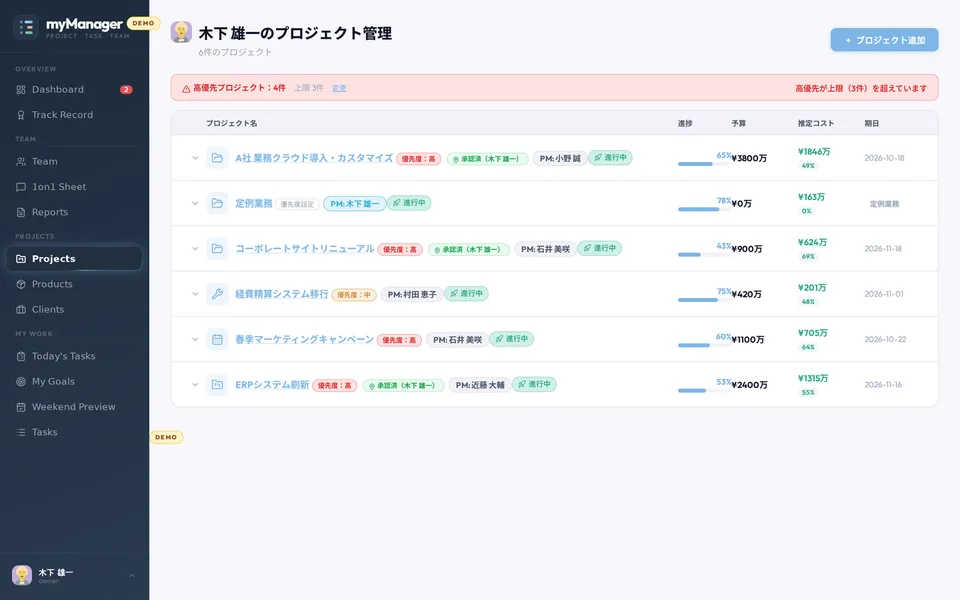Click the DEMO badge beside myManager title
960x600 pixels.
tap(143, 23)
